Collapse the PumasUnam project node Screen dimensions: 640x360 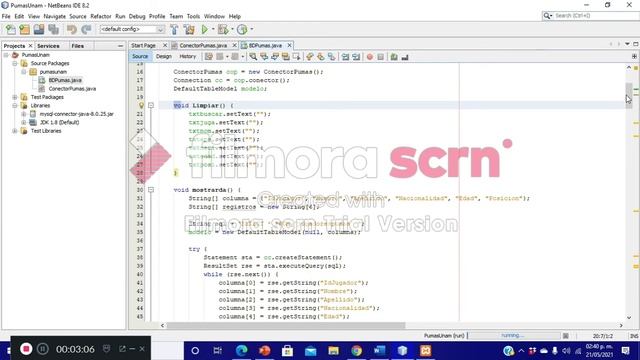point(6,55)
